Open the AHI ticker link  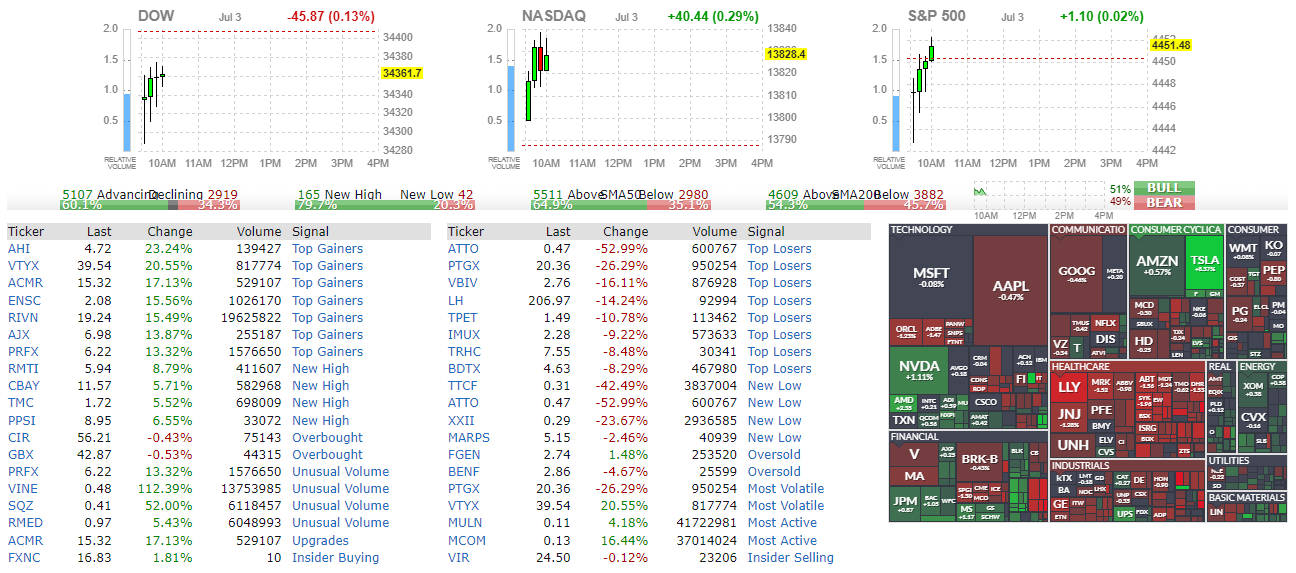coord(18,249)
